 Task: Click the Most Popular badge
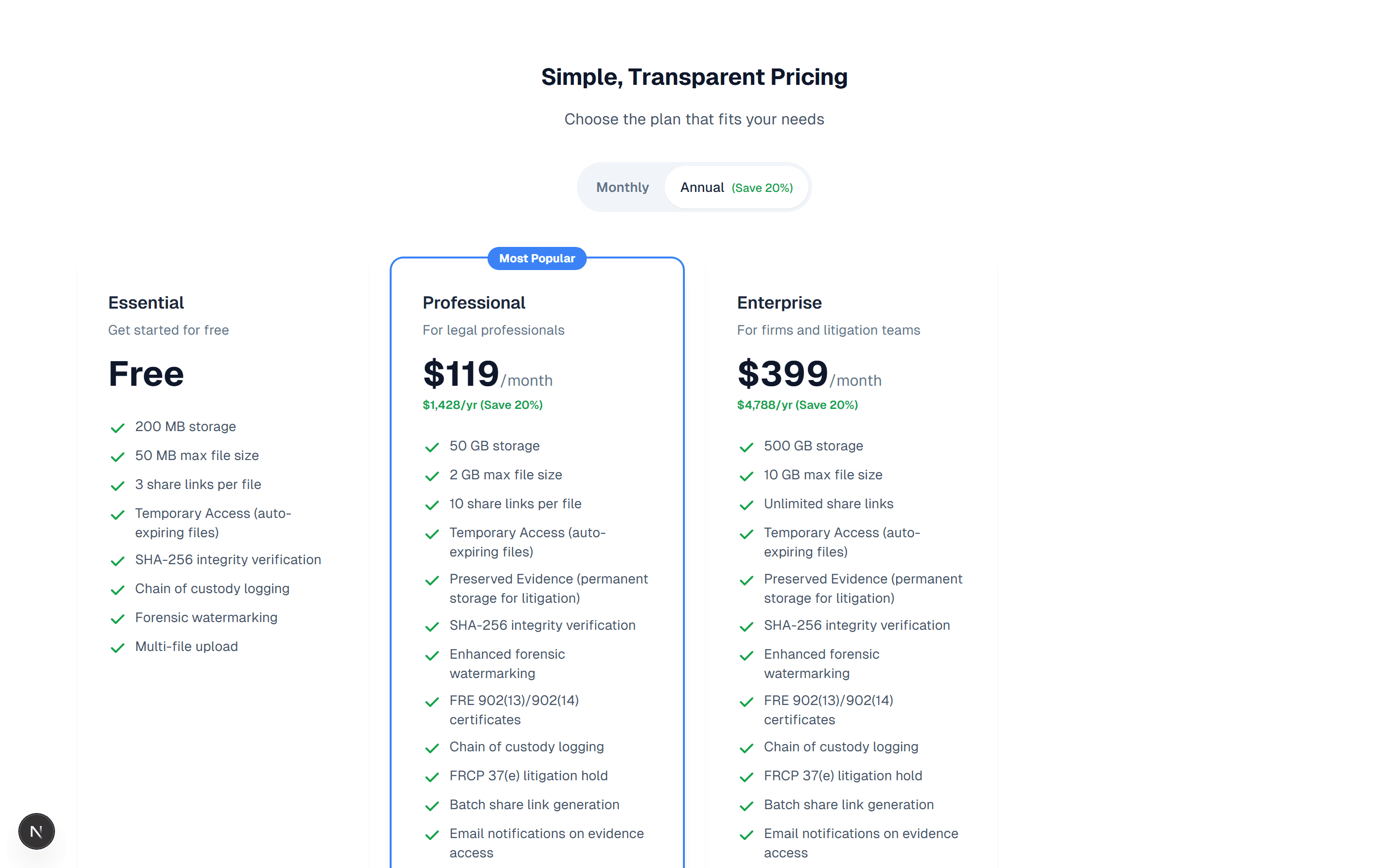[537, 258]
